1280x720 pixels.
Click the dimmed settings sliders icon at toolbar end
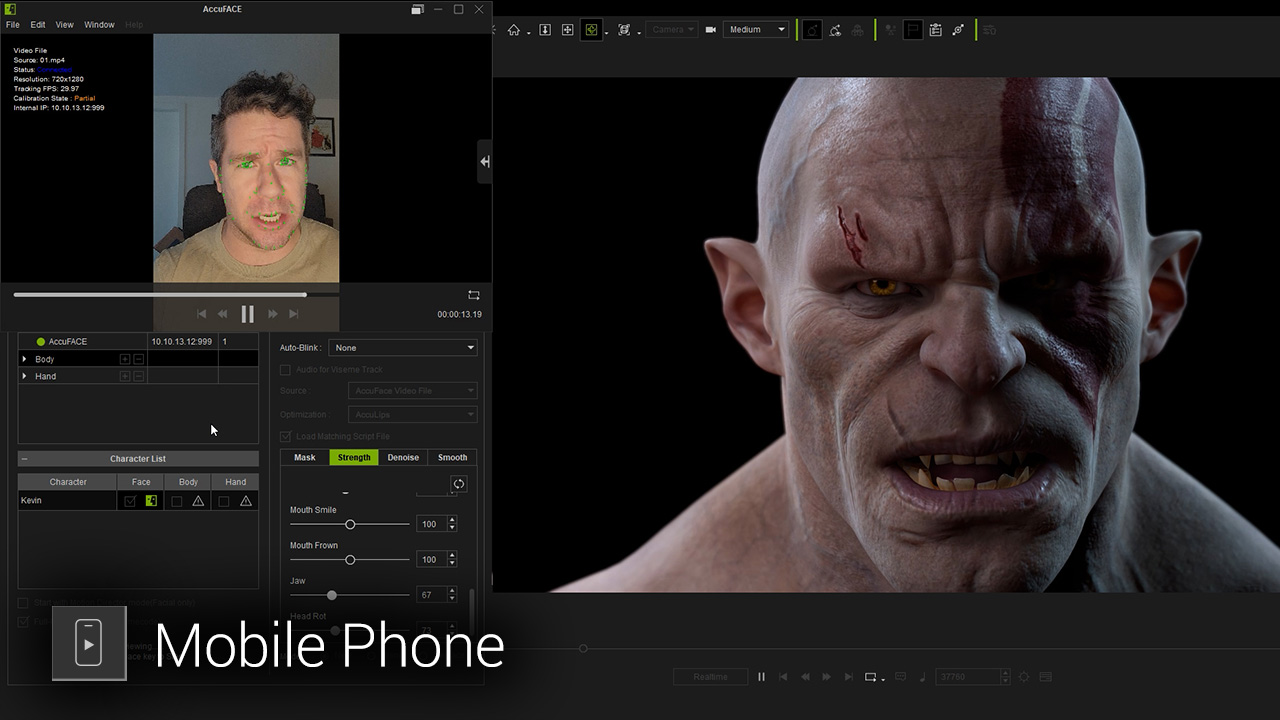pos(990,30)
